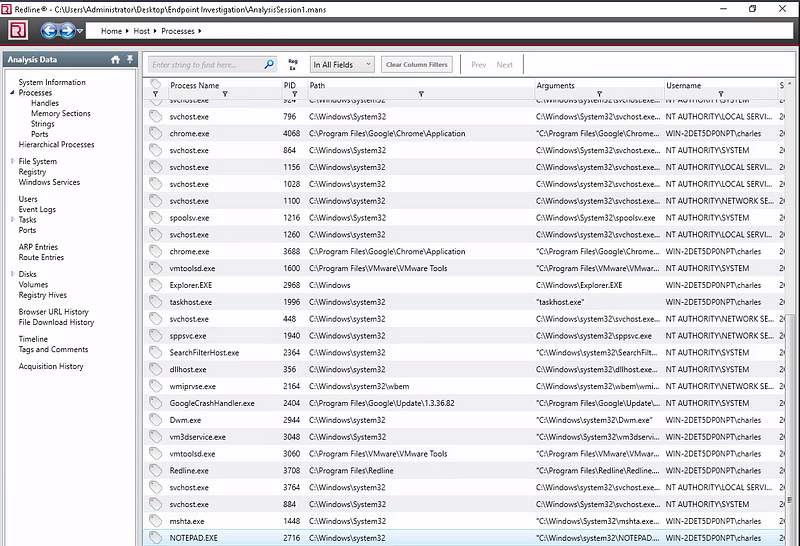Tag the spoolsv.exe row

click(156, 217)
